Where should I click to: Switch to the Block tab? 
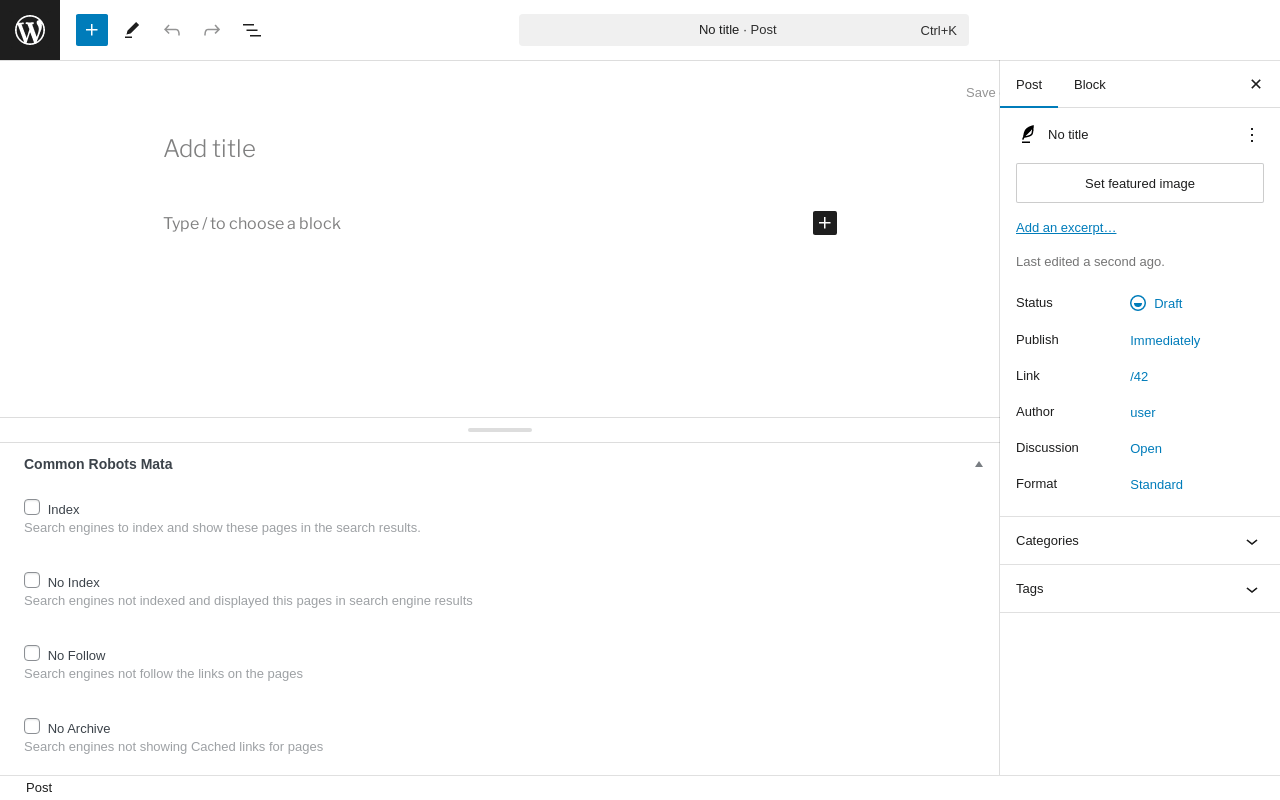tap(1090, 84)
